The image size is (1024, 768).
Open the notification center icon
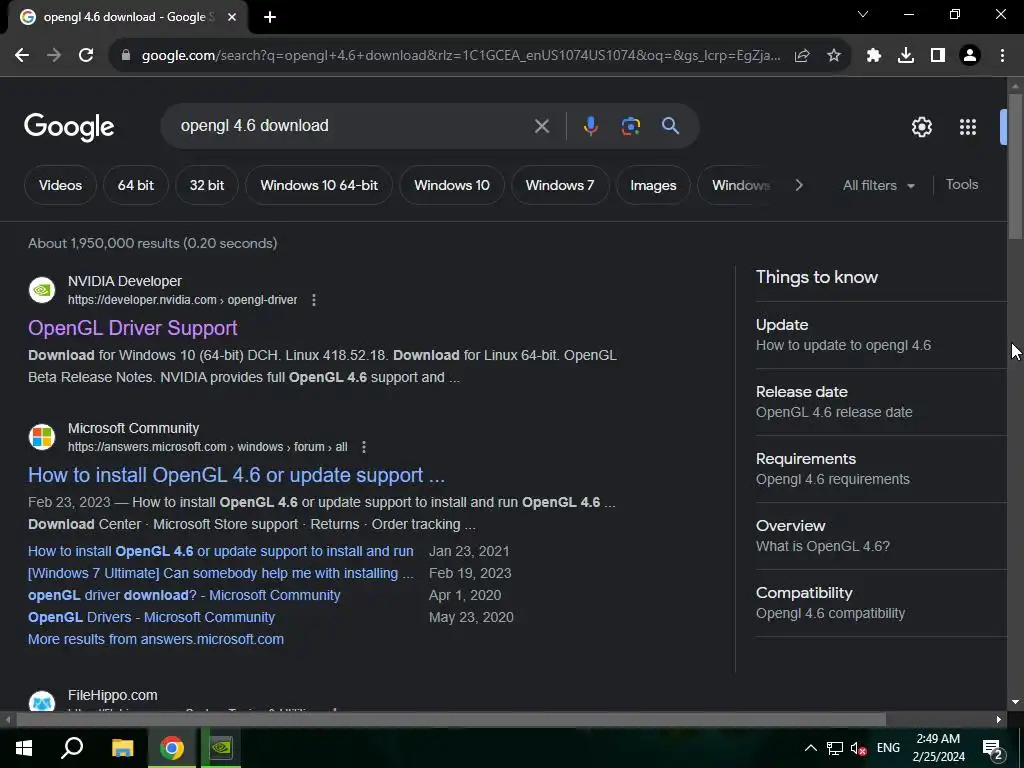(993, 748)
